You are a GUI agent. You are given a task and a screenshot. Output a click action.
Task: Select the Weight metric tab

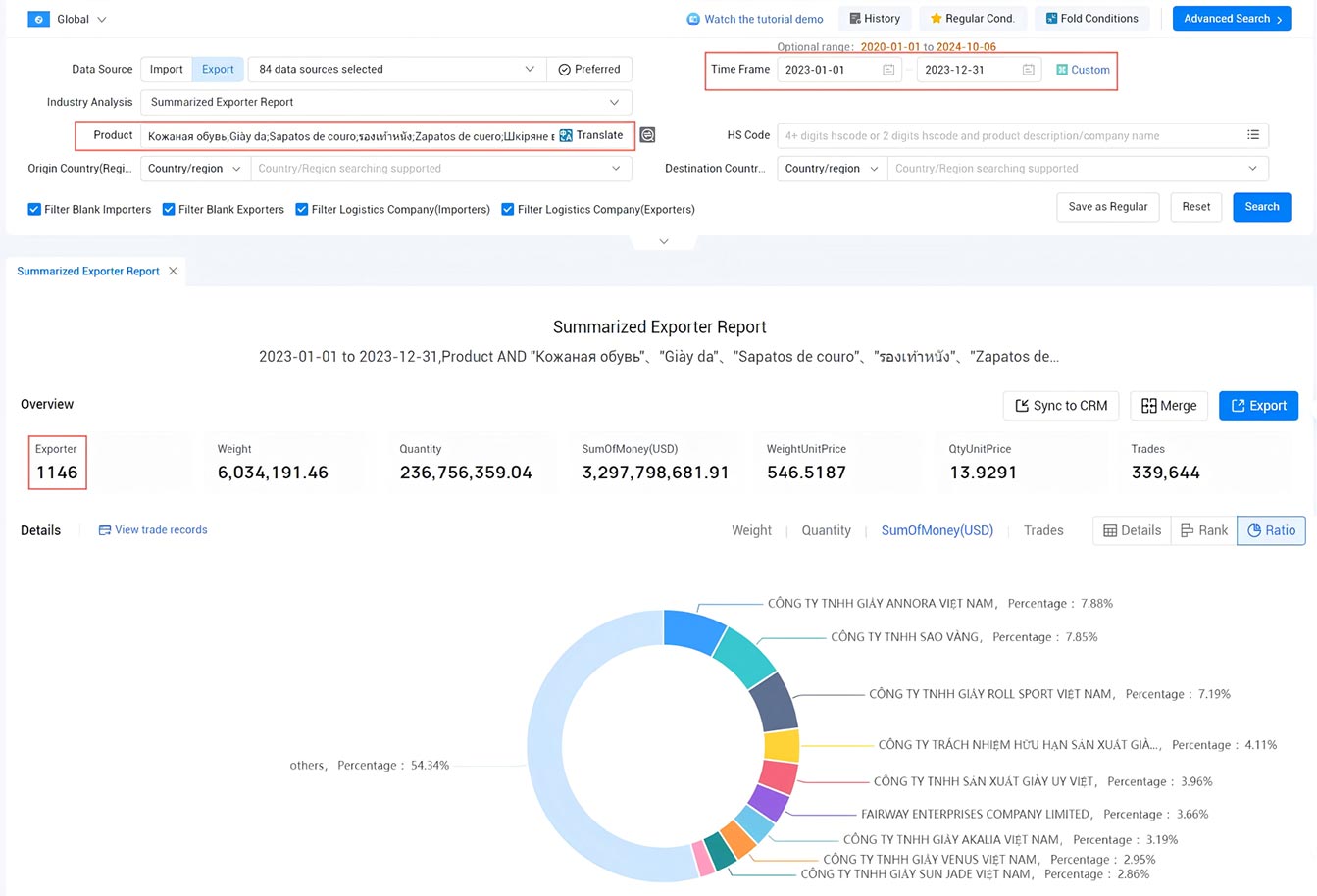click(x=751, y=530)
